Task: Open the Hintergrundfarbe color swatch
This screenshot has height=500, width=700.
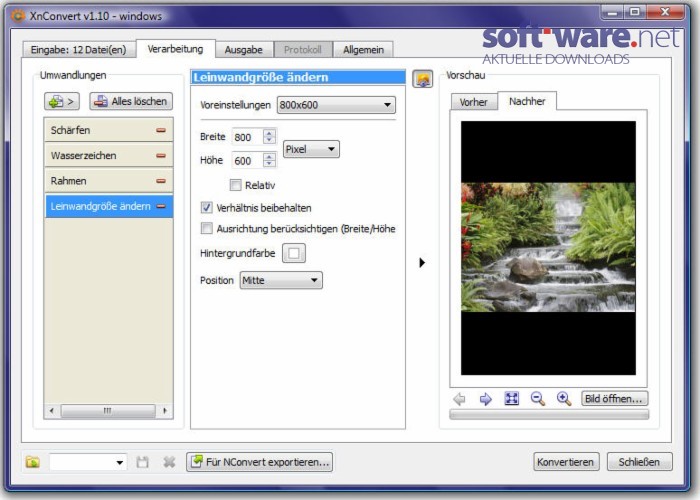Action: point(294,253)
